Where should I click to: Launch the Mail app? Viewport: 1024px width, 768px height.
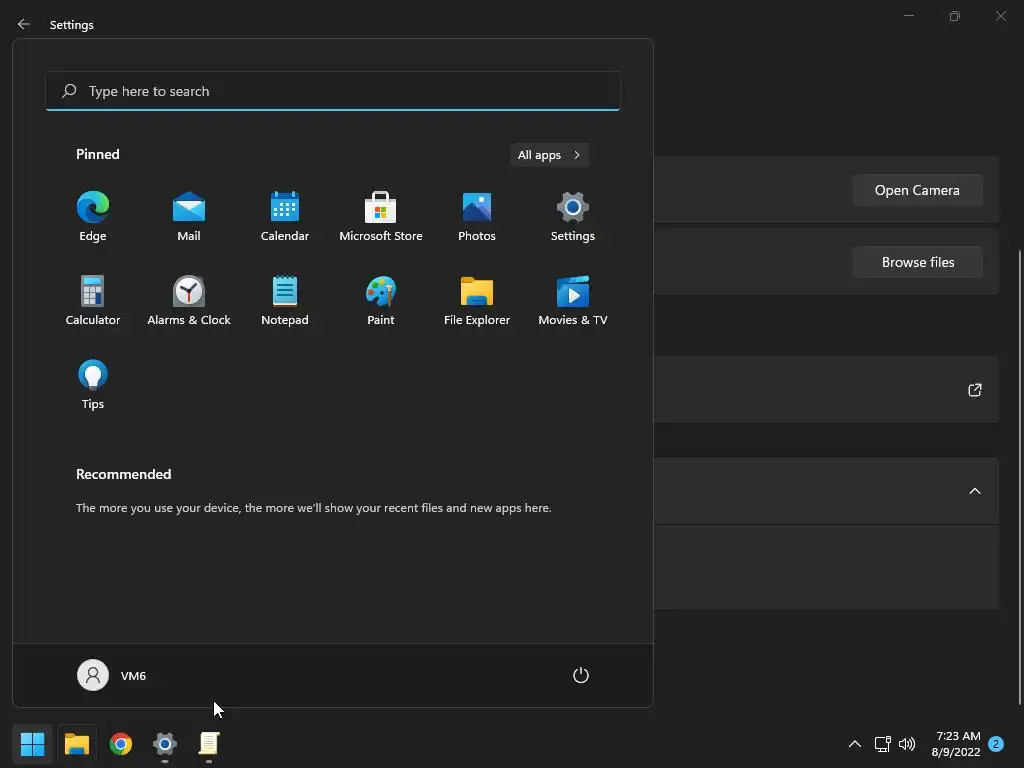tap(189, 216)
